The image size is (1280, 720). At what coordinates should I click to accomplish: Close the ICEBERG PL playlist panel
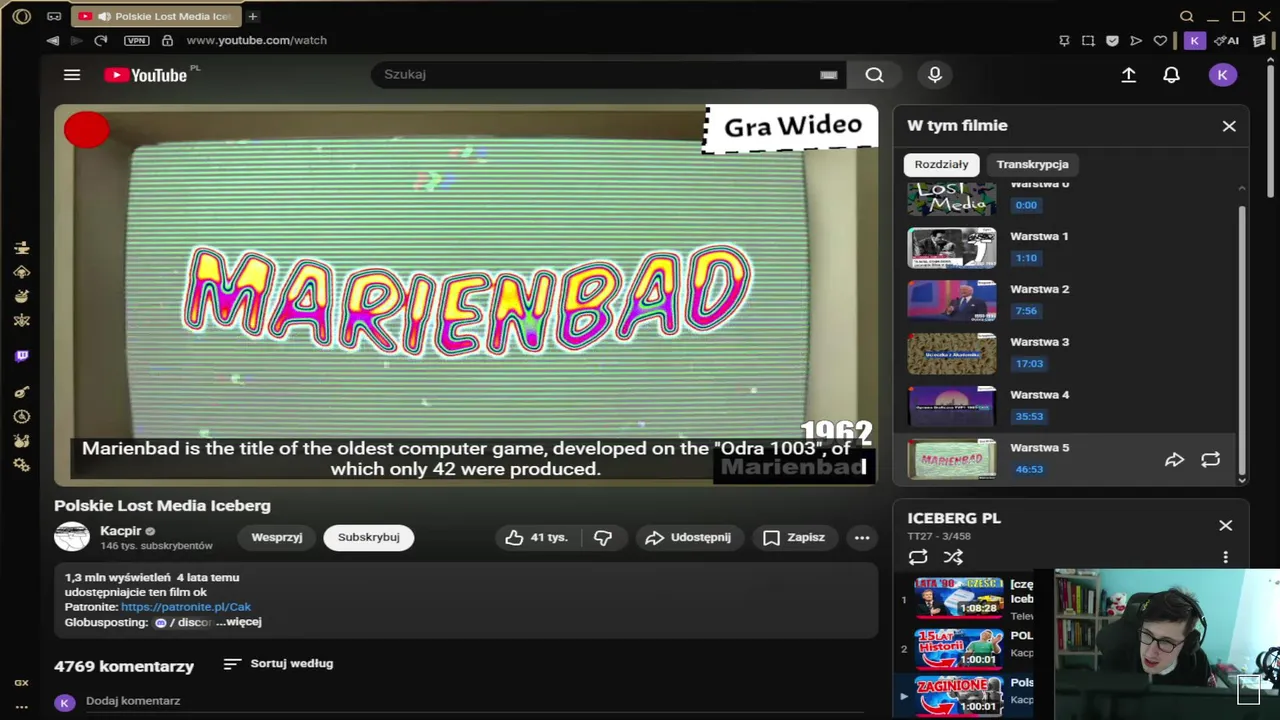point(1225,525)
